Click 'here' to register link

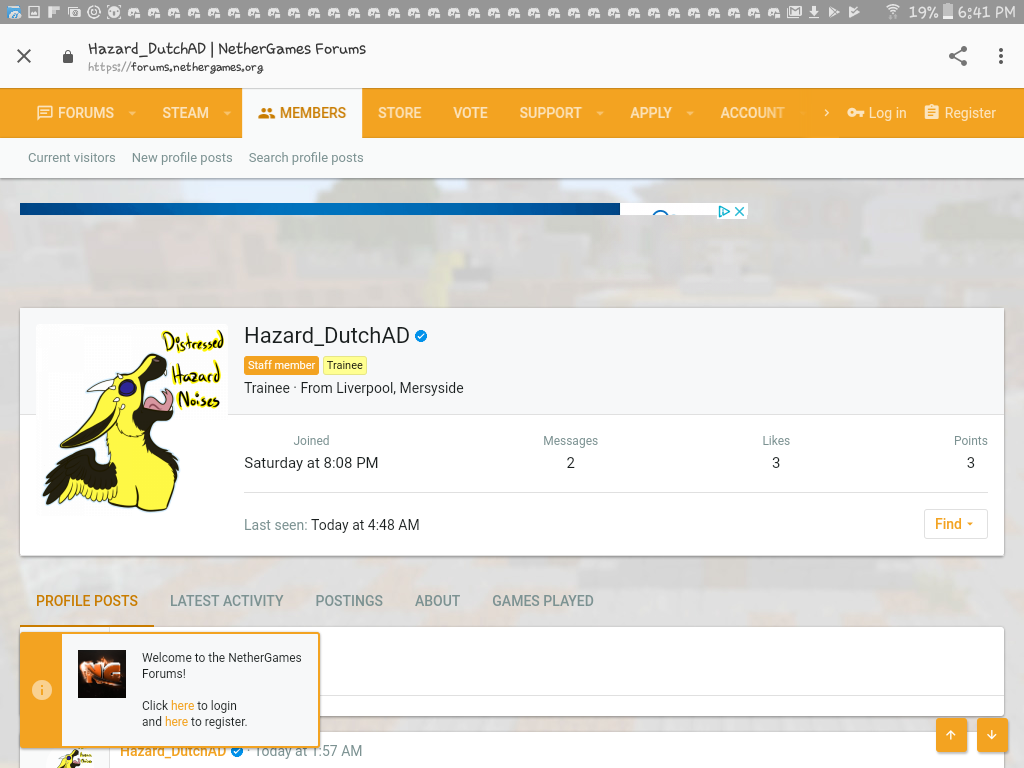(176, 722)
